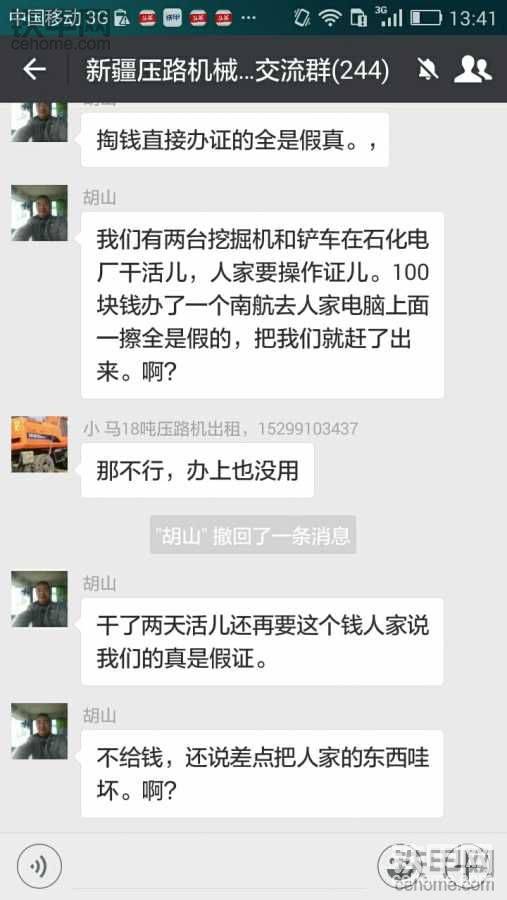Open group members icon in header
507x900 pixels.
coord(473,69)
